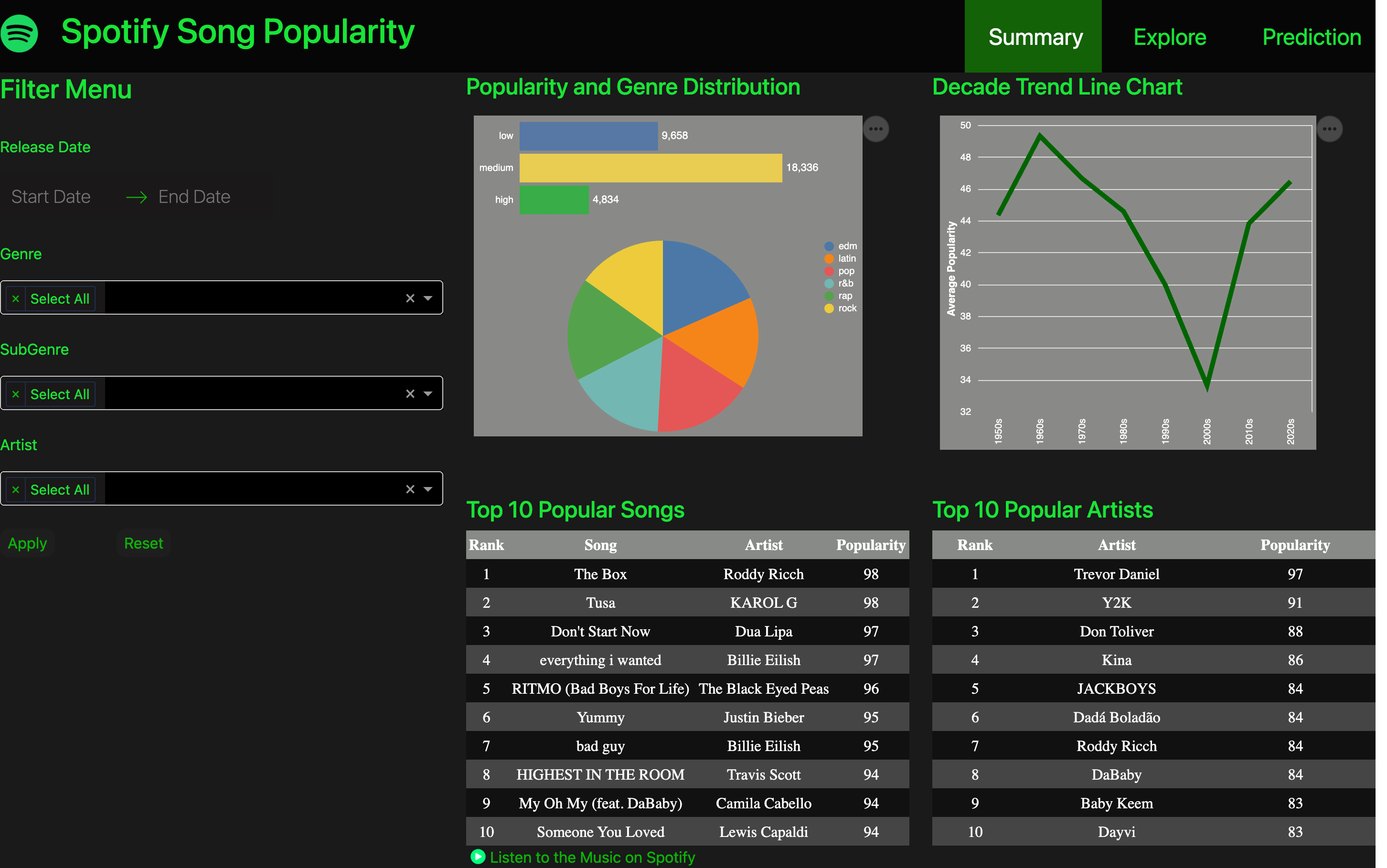The width and height of the screenshot is (1387, 868).
Task: Click the Start Date input field
Action: pos(51,197)
